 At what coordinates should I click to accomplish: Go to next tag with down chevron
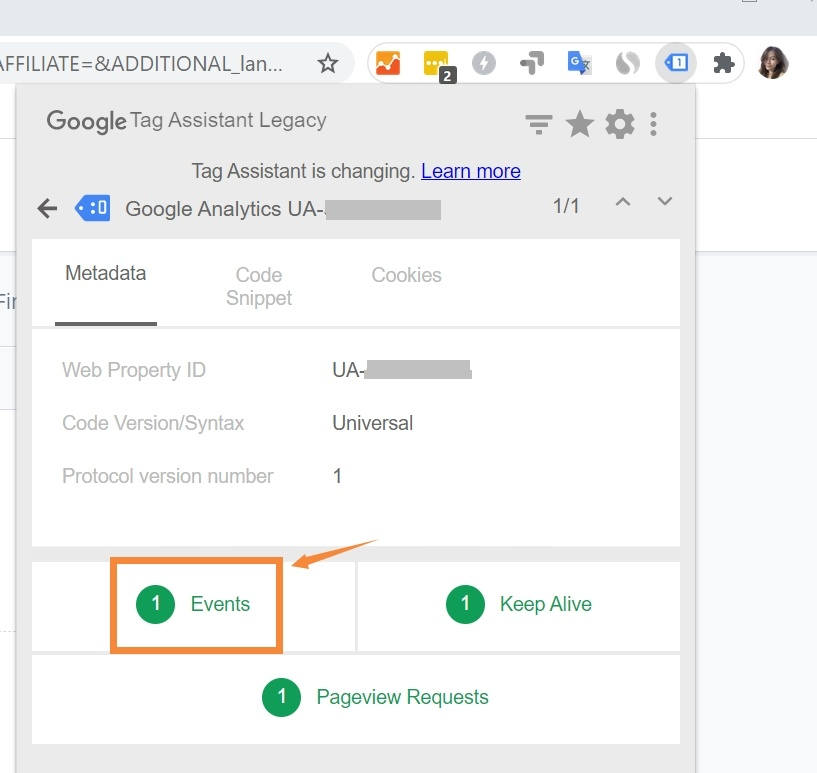[x=664, y=203]
